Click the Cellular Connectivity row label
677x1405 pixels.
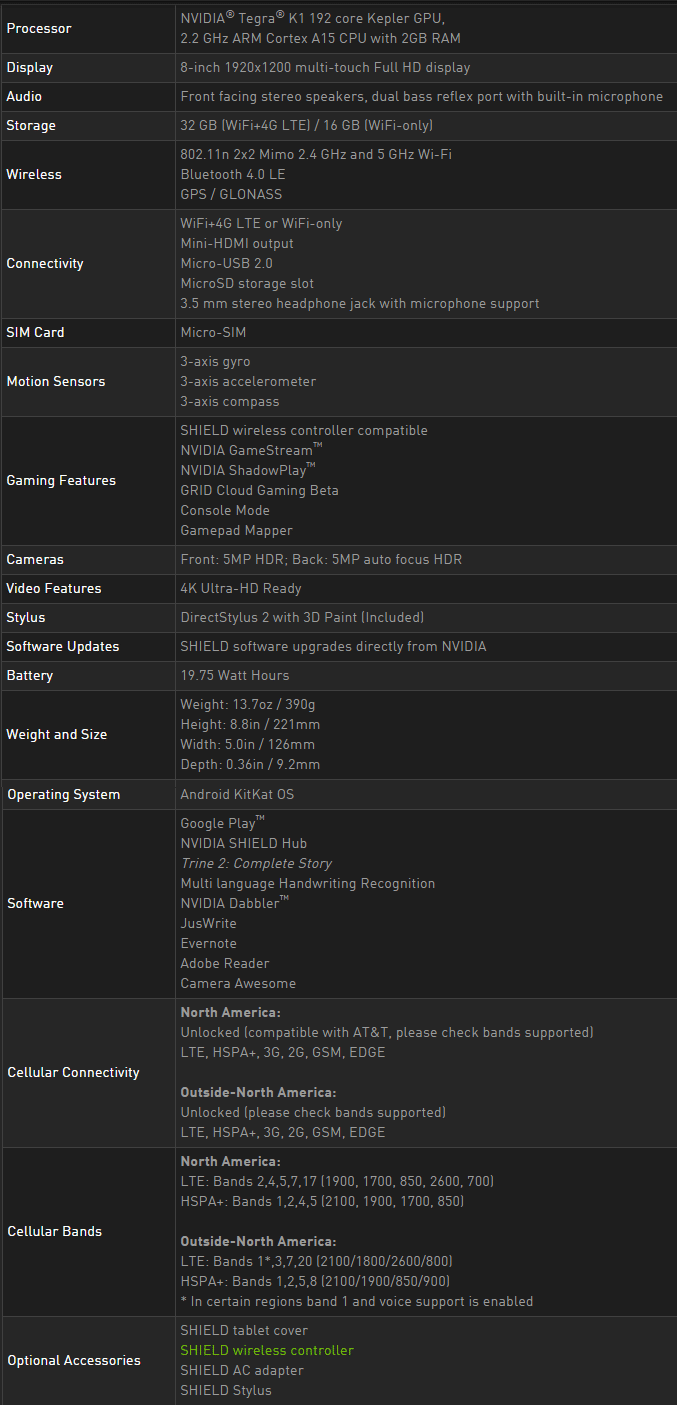(x=74, y=1072)
